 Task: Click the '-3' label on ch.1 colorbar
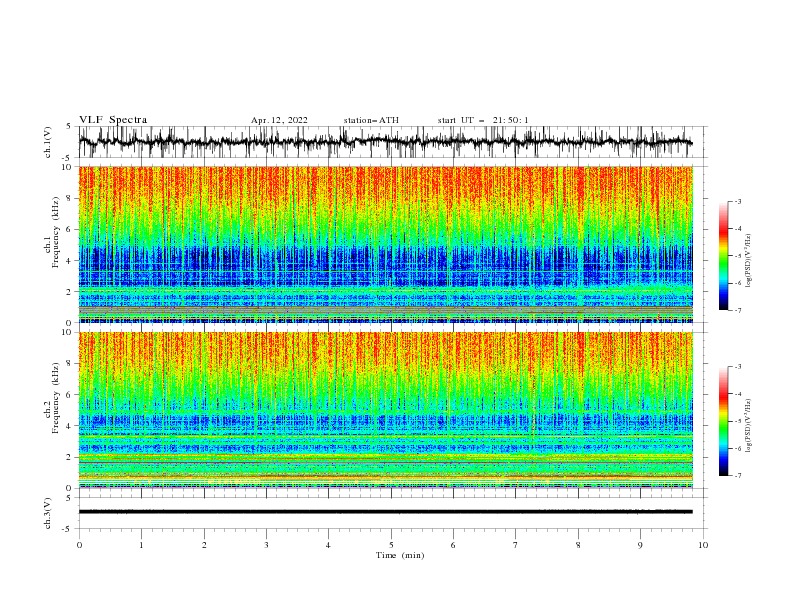tap(738, 201)
